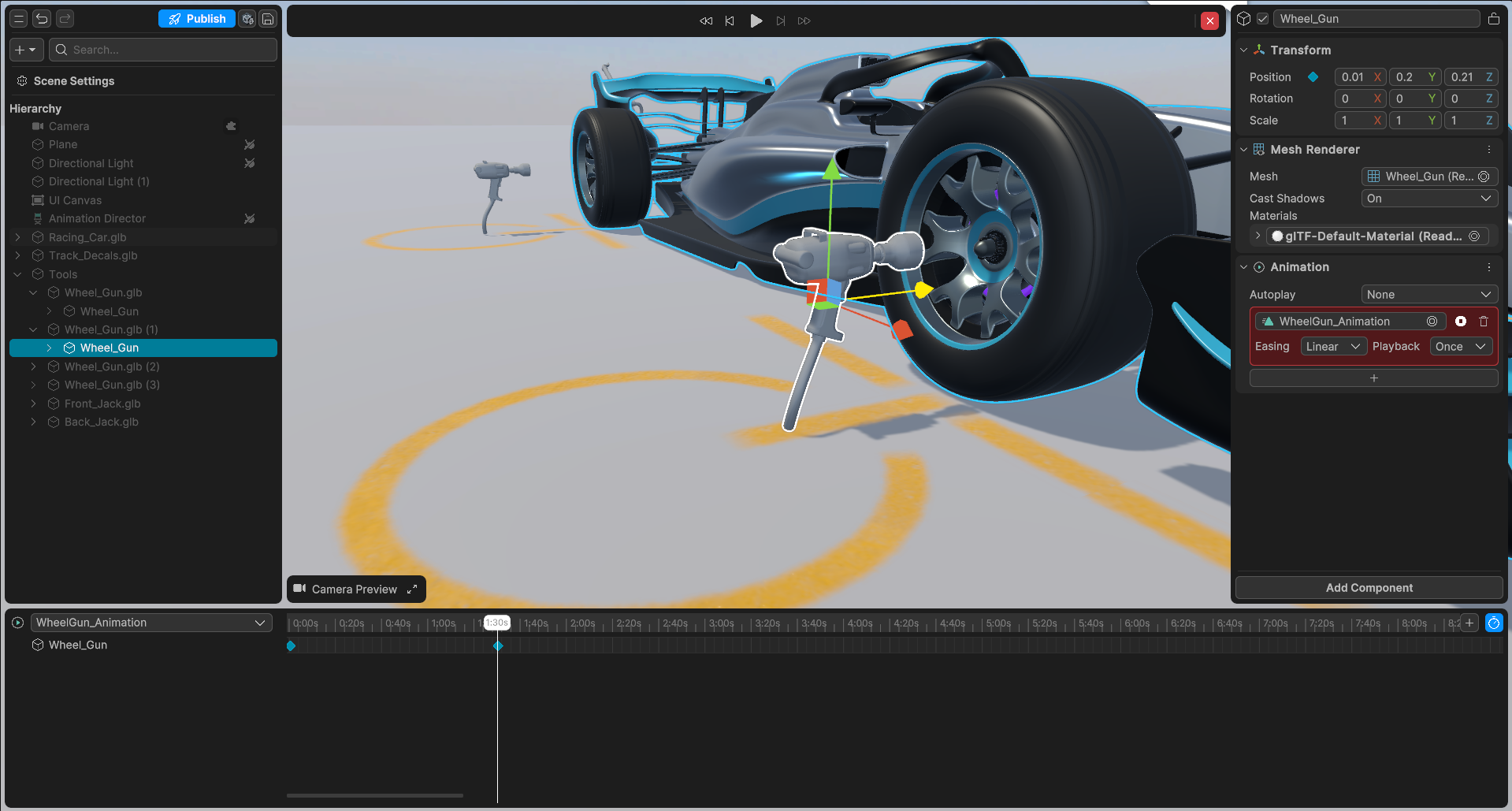Toggle the Wheel_Gun enabled checkbox

pos(1262,19)
